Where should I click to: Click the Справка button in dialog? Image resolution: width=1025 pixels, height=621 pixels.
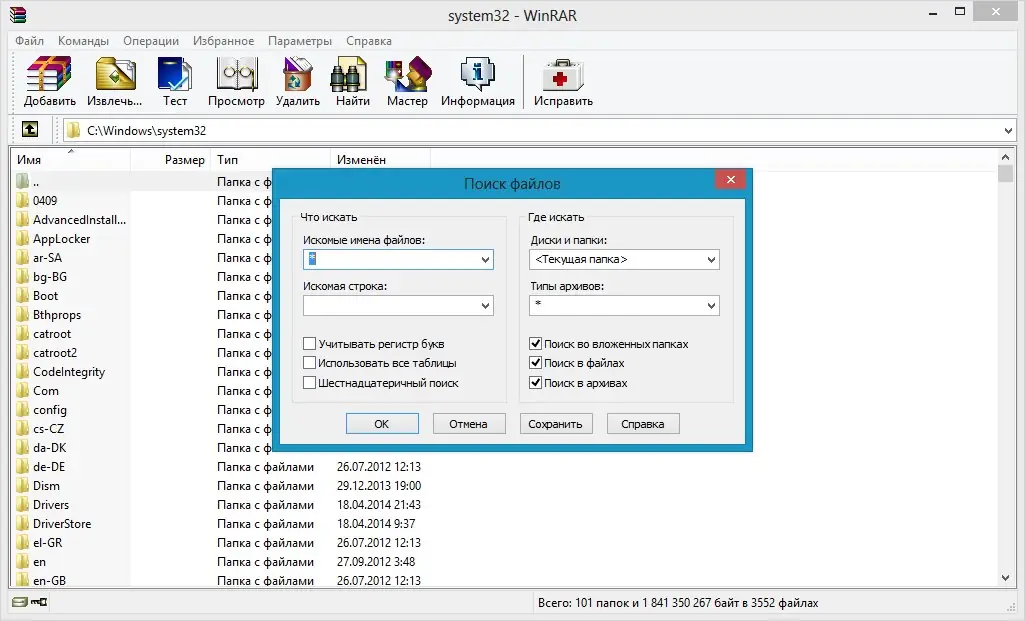643,424
